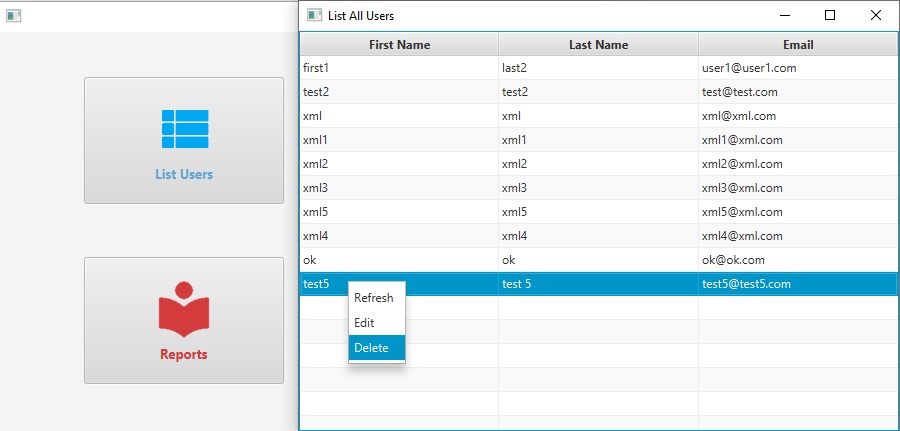Select the row with ok@ok.com
Image resolution: width=900 pixels, height=431 pixels.
[599, 260]
